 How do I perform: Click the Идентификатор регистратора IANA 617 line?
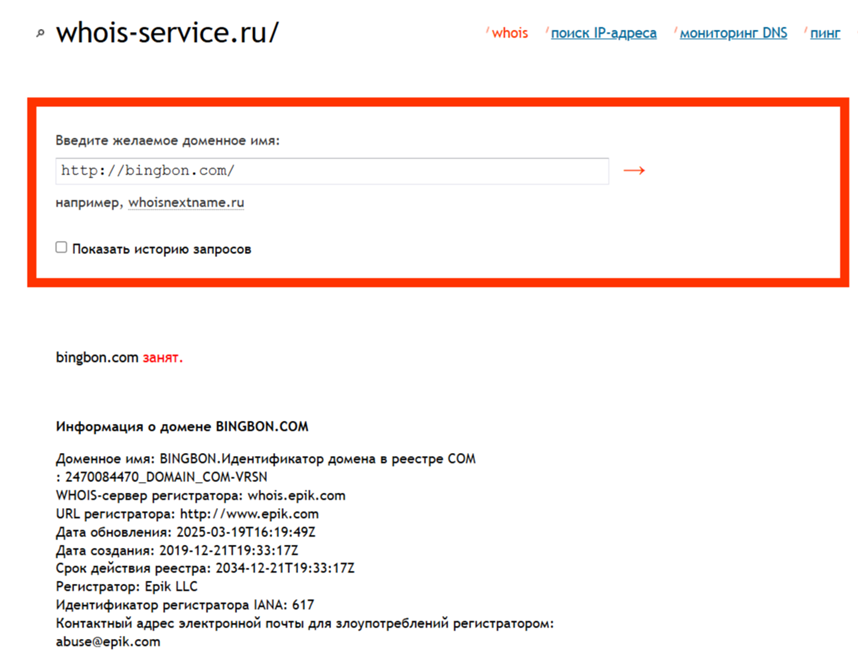tap(185, 605)
